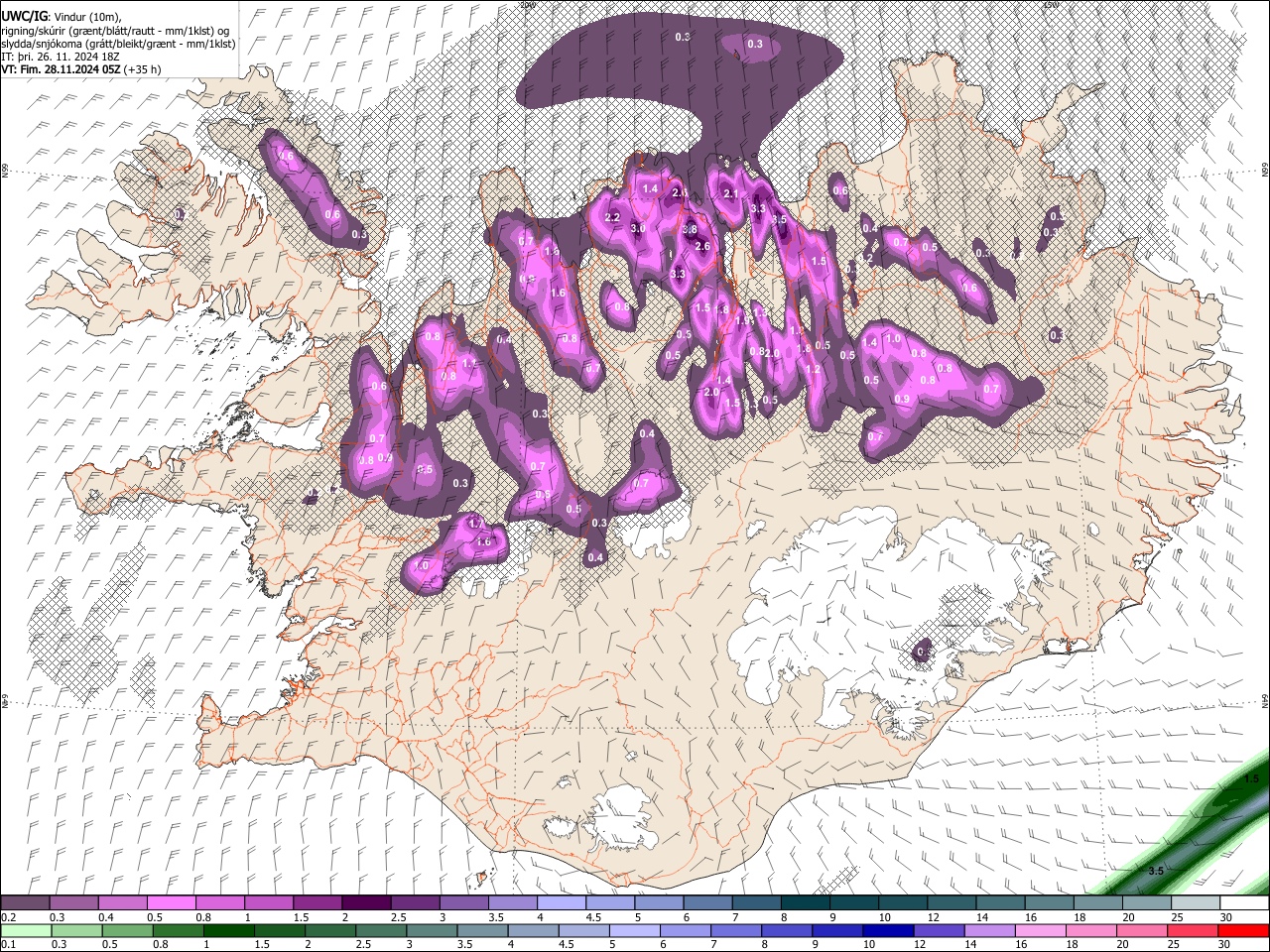
Task: Click the 1.5 value on the green rain band
Action: pos(1251,780)
